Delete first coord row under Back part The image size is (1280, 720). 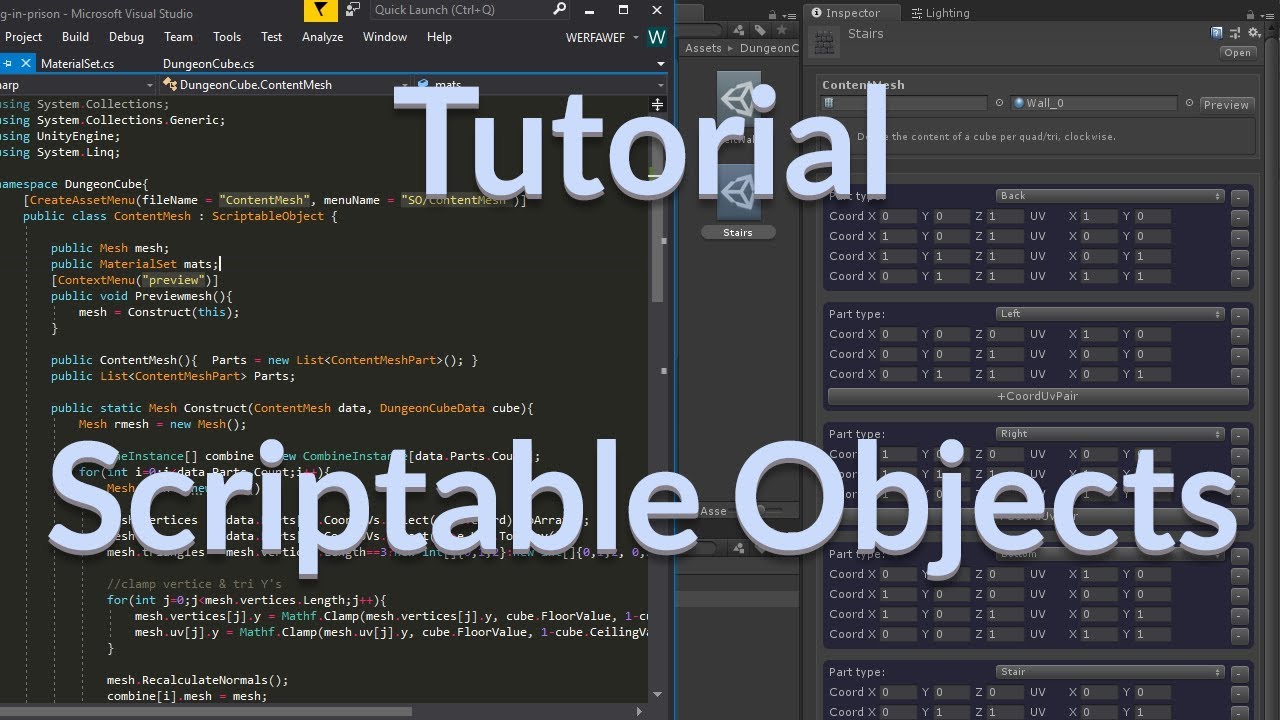[1240, 217]
